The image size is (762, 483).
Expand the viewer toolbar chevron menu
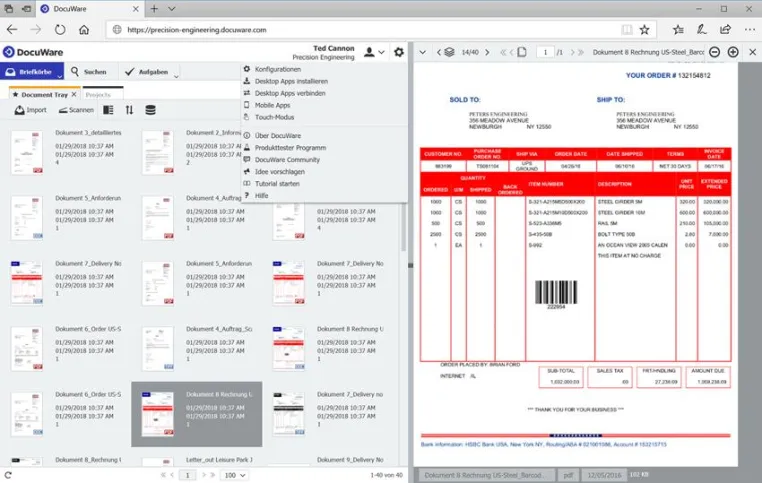click(x=422, y=52)
